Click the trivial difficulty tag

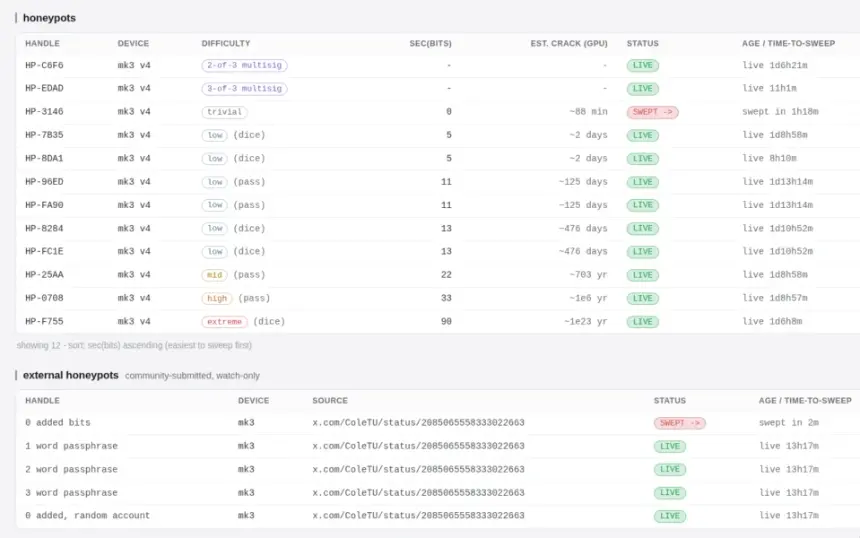coord(224,112)
